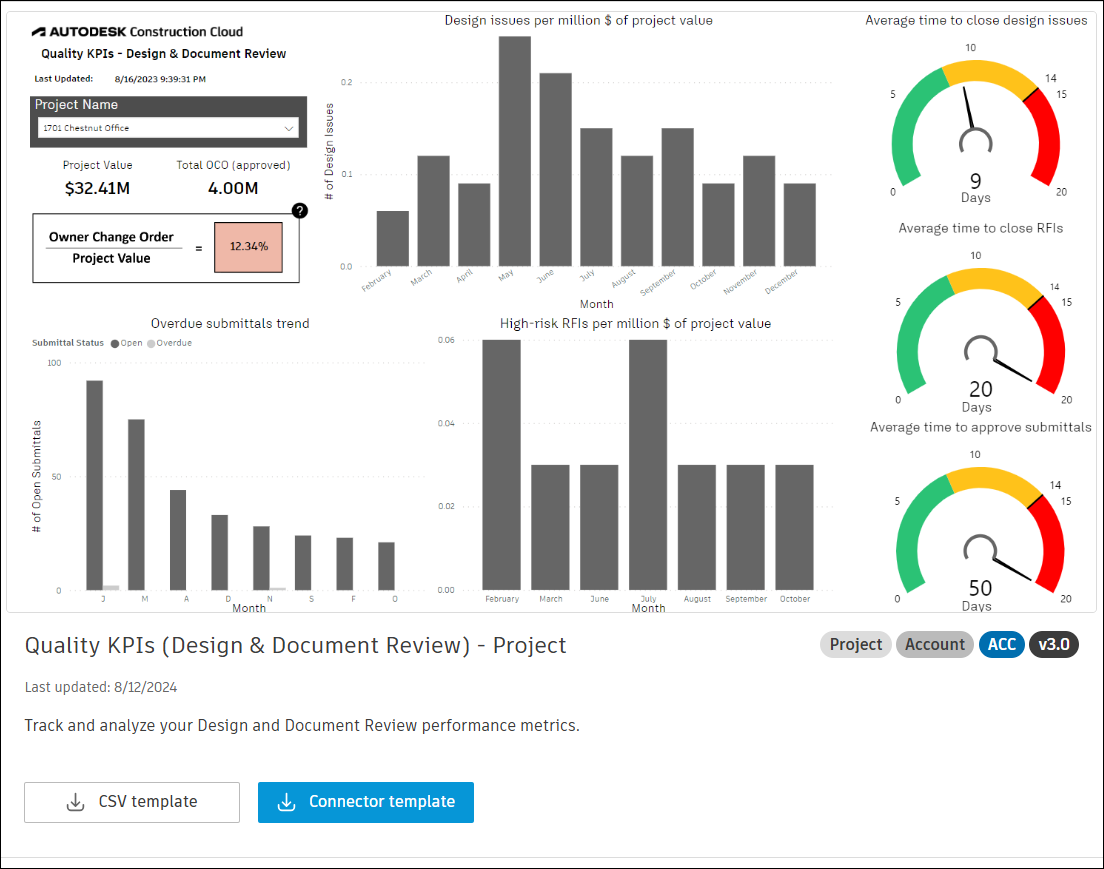Click February bar in design issues chart
Image resolution: width=1104 pixels, height=869 pixels.
(x=393, y=239)
